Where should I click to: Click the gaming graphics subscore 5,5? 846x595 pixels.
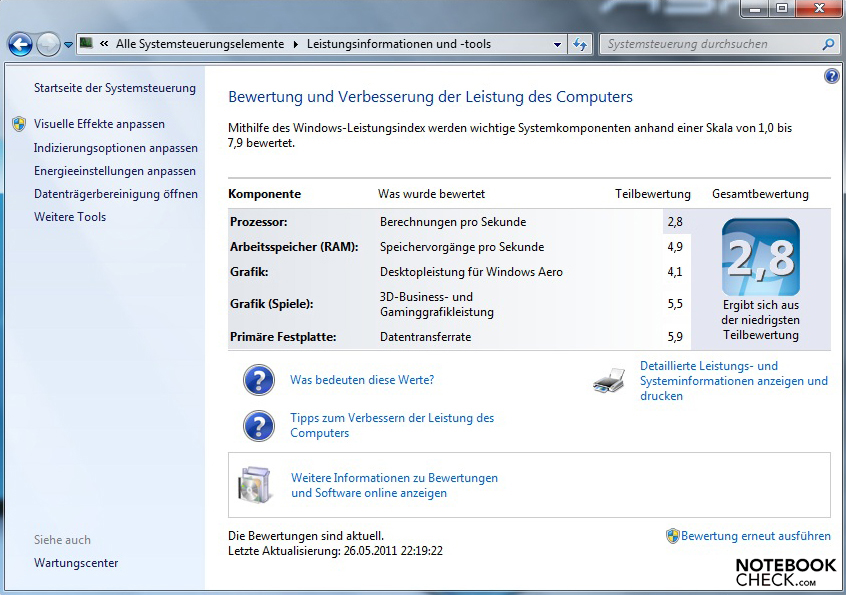point(675,304)
